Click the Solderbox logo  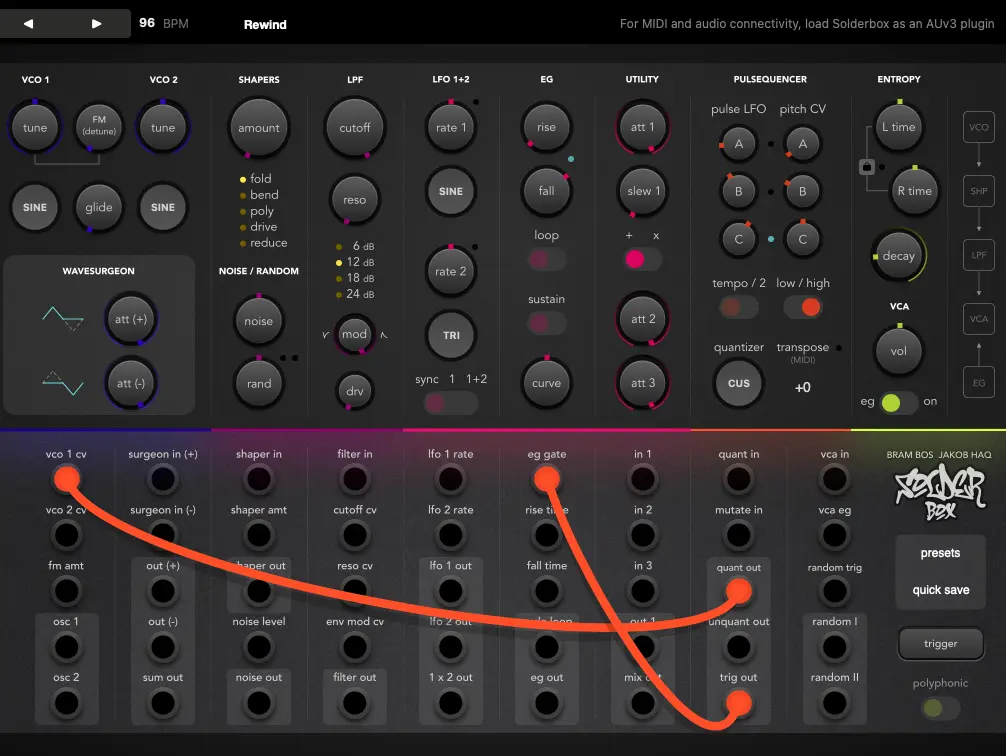(x=941, y=493)
